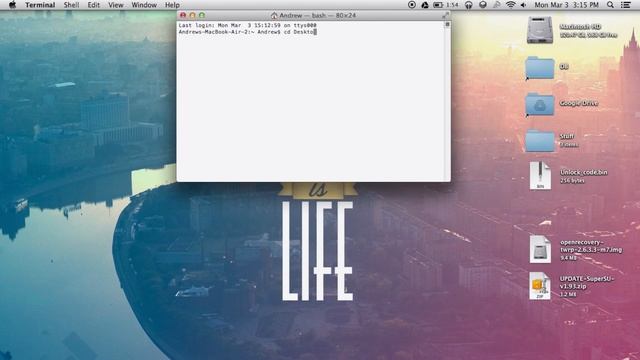Click the Terminal title 'Andrew — bash — 80×24'
Viewport: 640px width, 360px height.
318,16
